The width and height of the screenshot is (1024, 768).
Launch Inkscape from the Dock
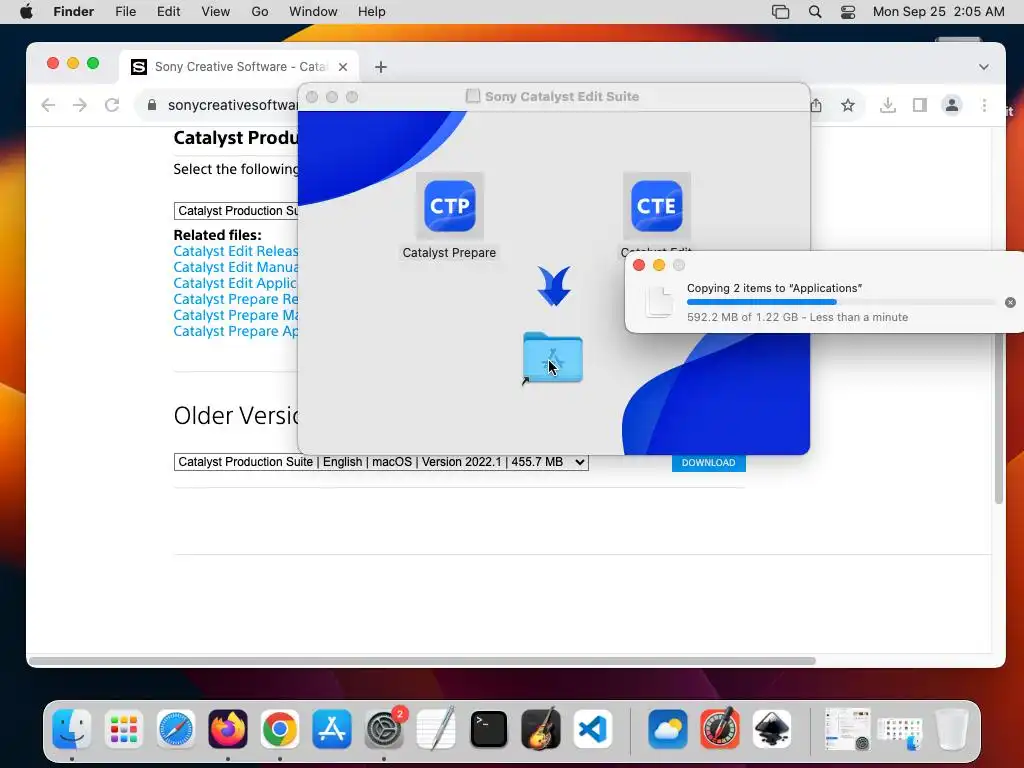click(x=772, y=729)
